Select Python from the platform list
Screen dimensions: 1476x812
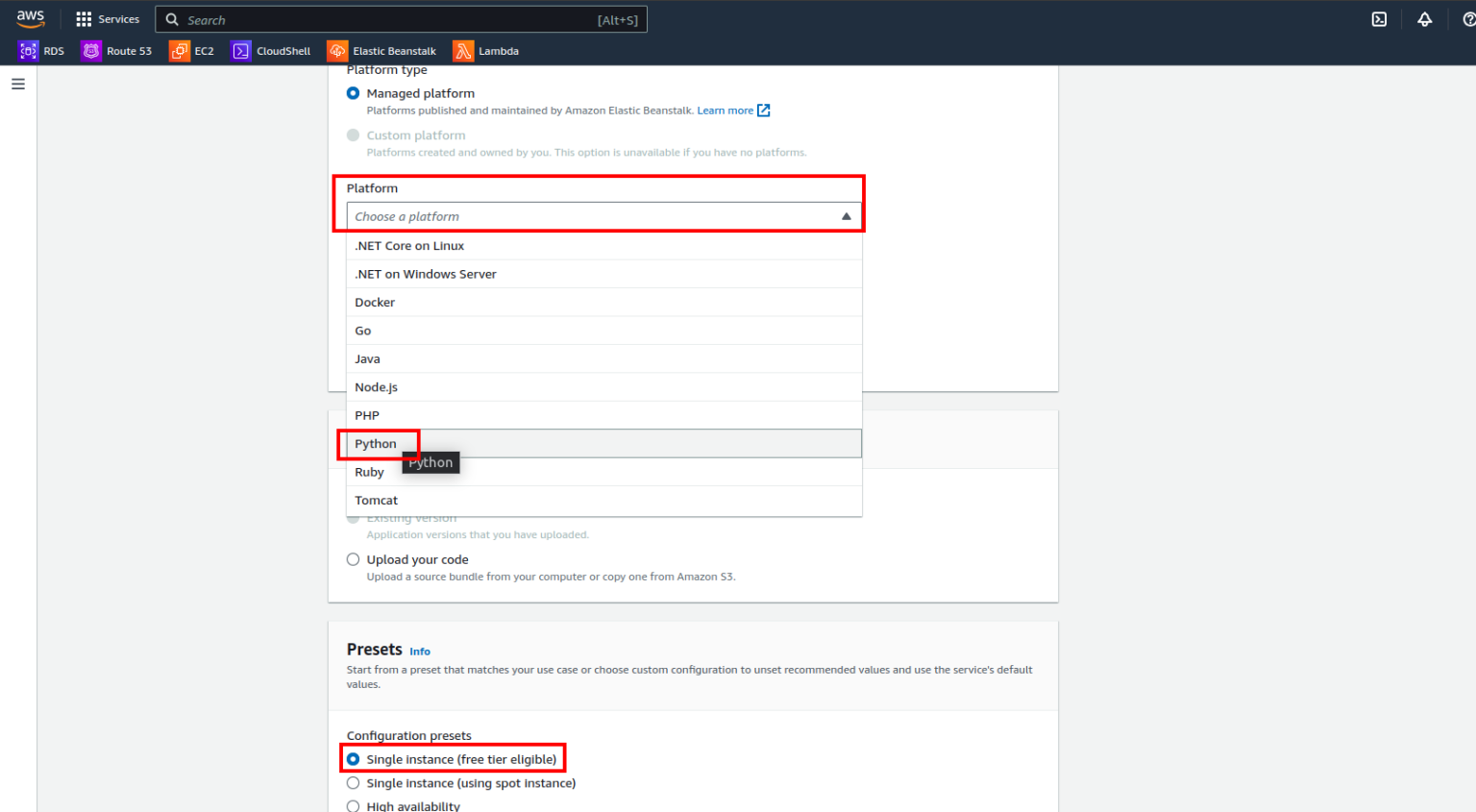376,443
